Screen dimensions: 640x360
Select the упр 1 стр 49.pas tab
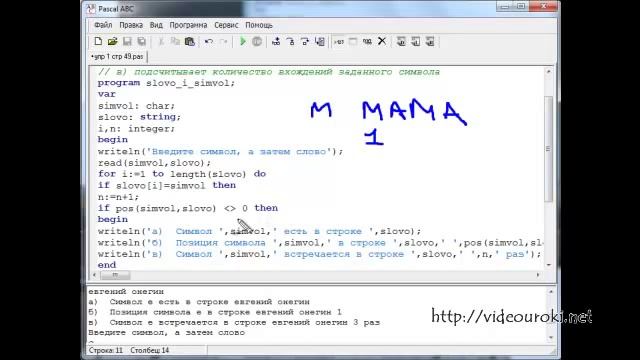[x=118, y=57]
